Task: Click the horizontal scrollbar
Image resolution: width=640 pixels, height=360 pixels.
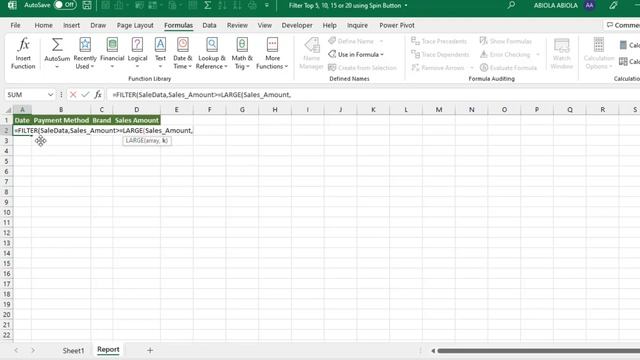Action: pyautogui.click(x=538, y=351)
